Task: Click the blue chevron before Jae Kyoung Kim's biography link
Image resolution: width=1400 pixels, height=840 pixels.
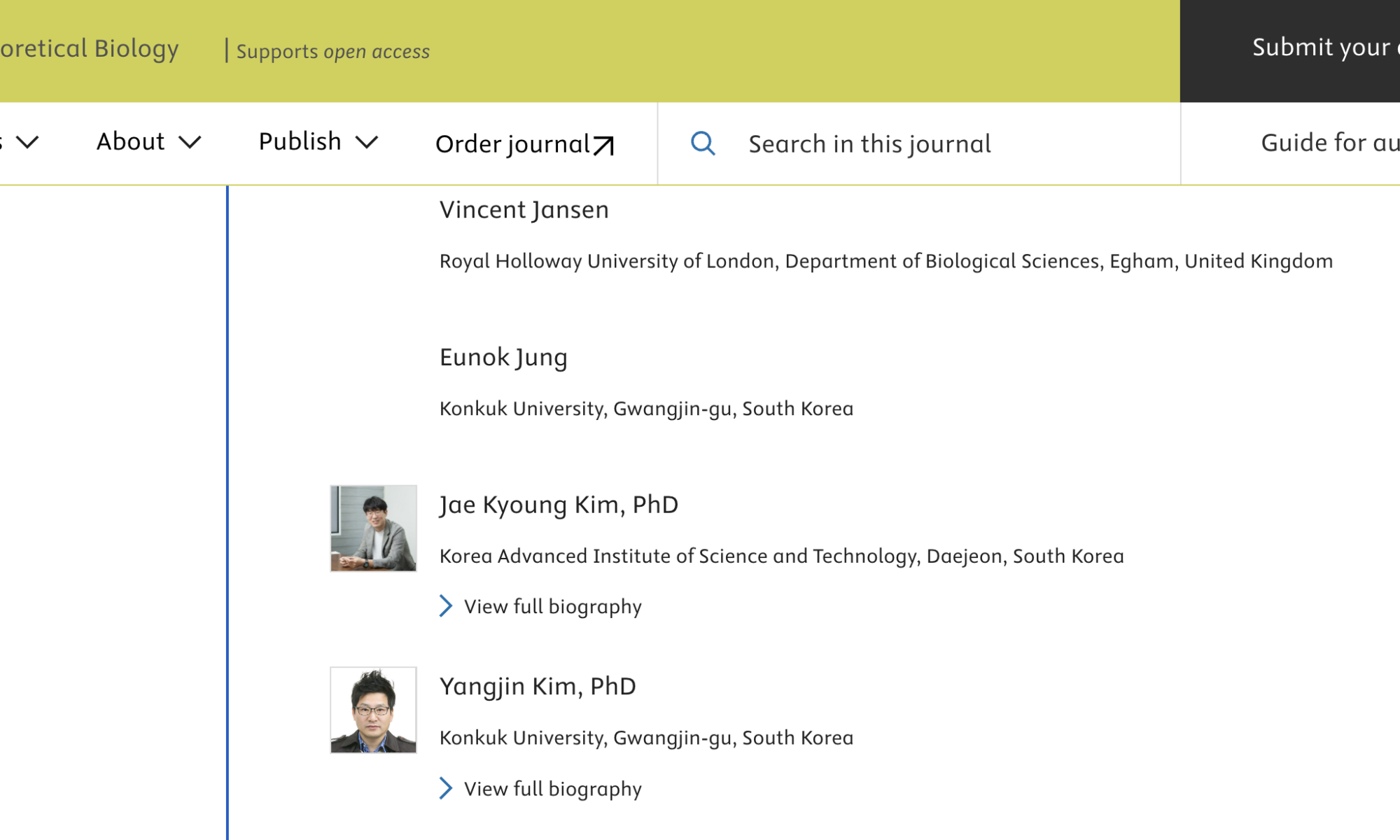Action: (446, 606)
